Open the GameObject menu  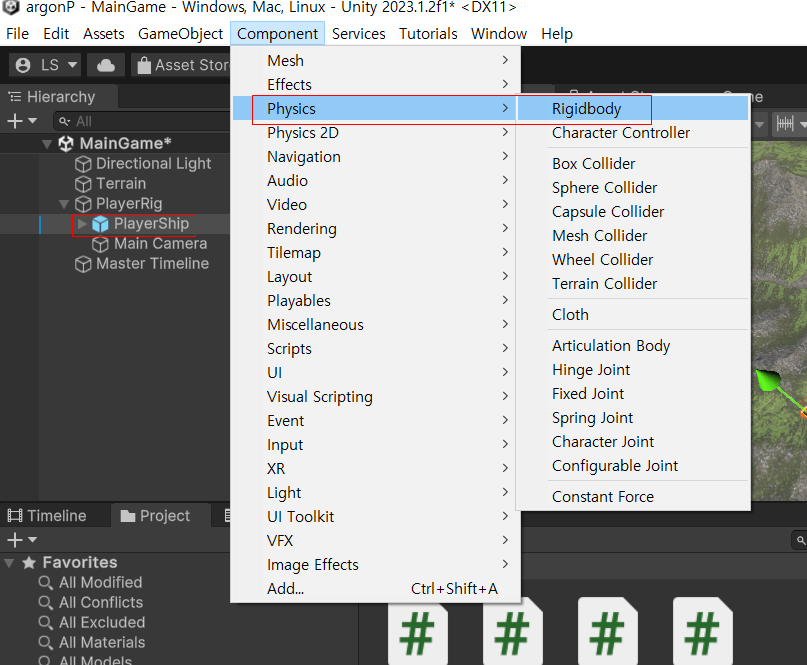pyautogui.click(x=180, y=34)
